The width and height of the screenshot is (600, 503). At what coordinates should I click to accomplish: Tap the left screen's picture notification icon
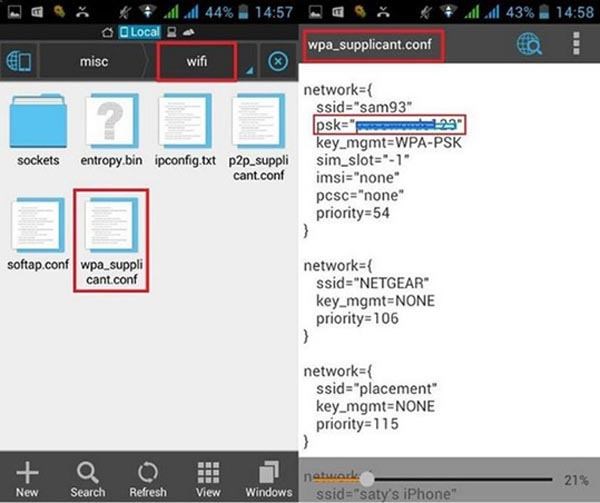coord(15,12)
